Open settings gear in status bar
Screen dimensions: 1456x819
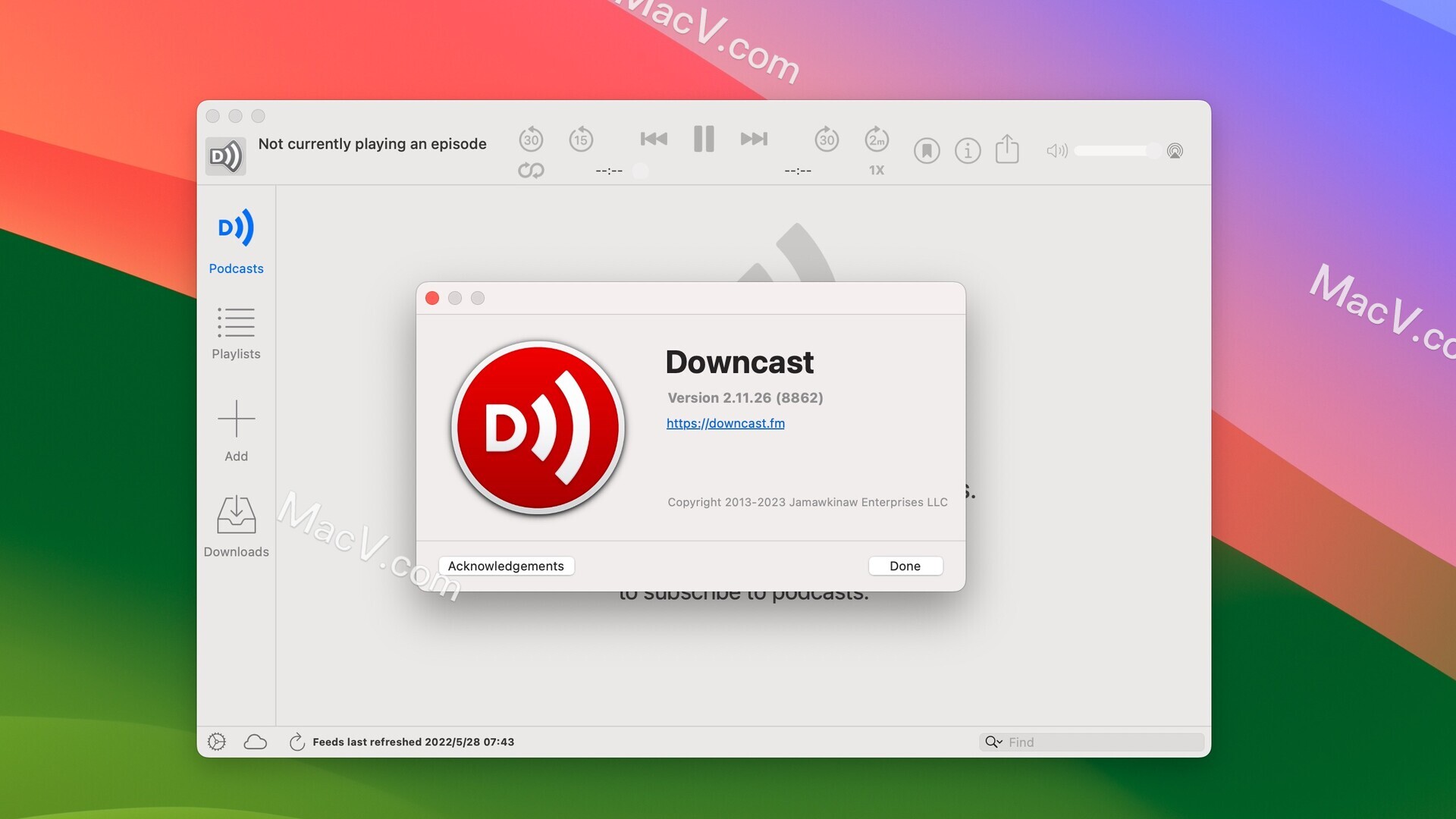(x=217, y=742)
